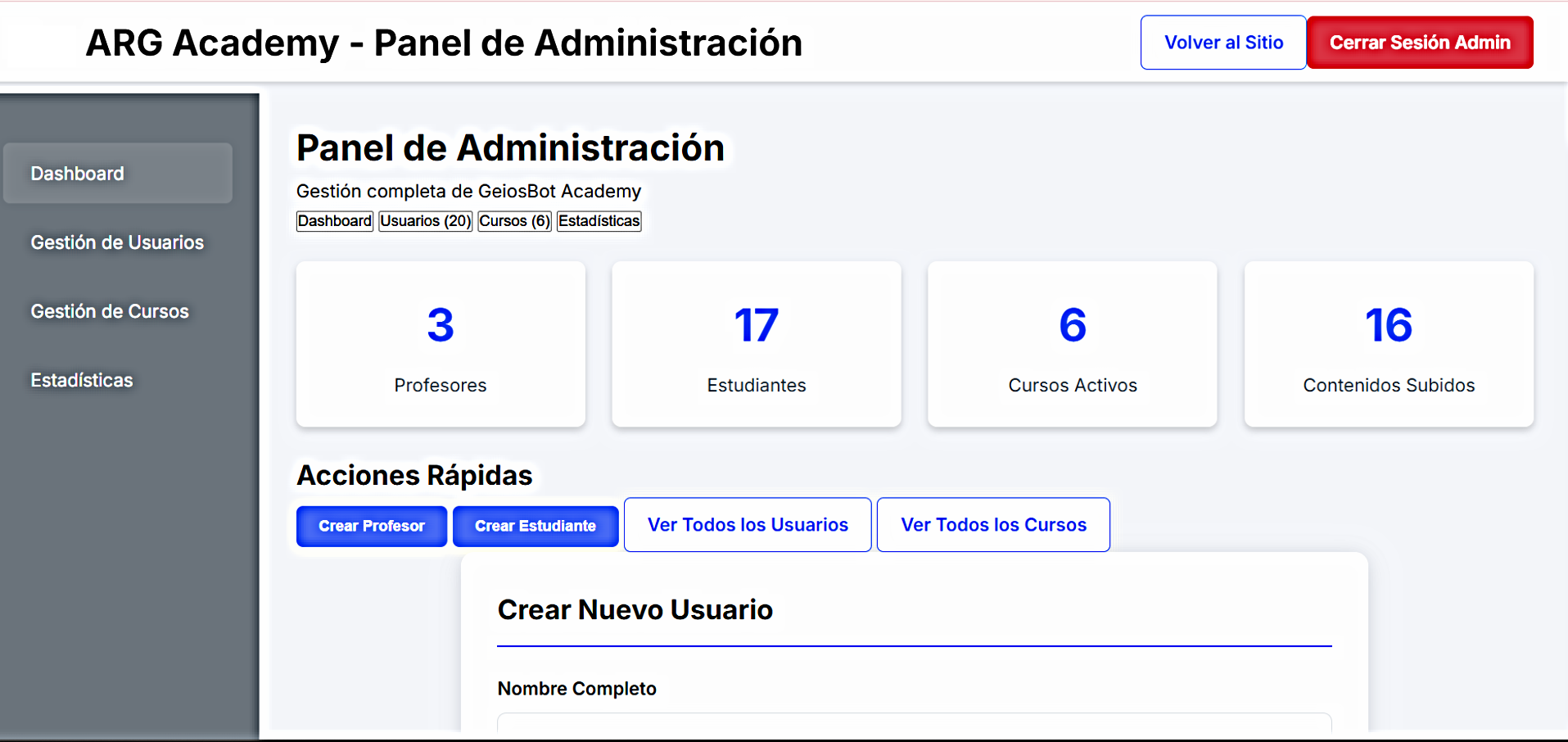1568x742 pixels.
Task: Click Volver al Sitio
Action: [x=1222, y=42]
